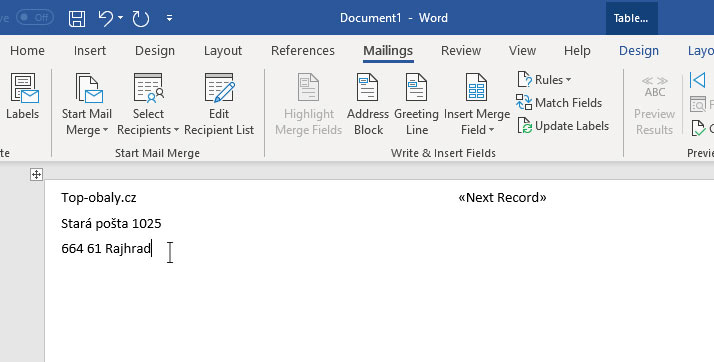The width and height of the screenshot is (714, 362).
Task: Click Preview Results ABC icon
Action: pos(655,87)
